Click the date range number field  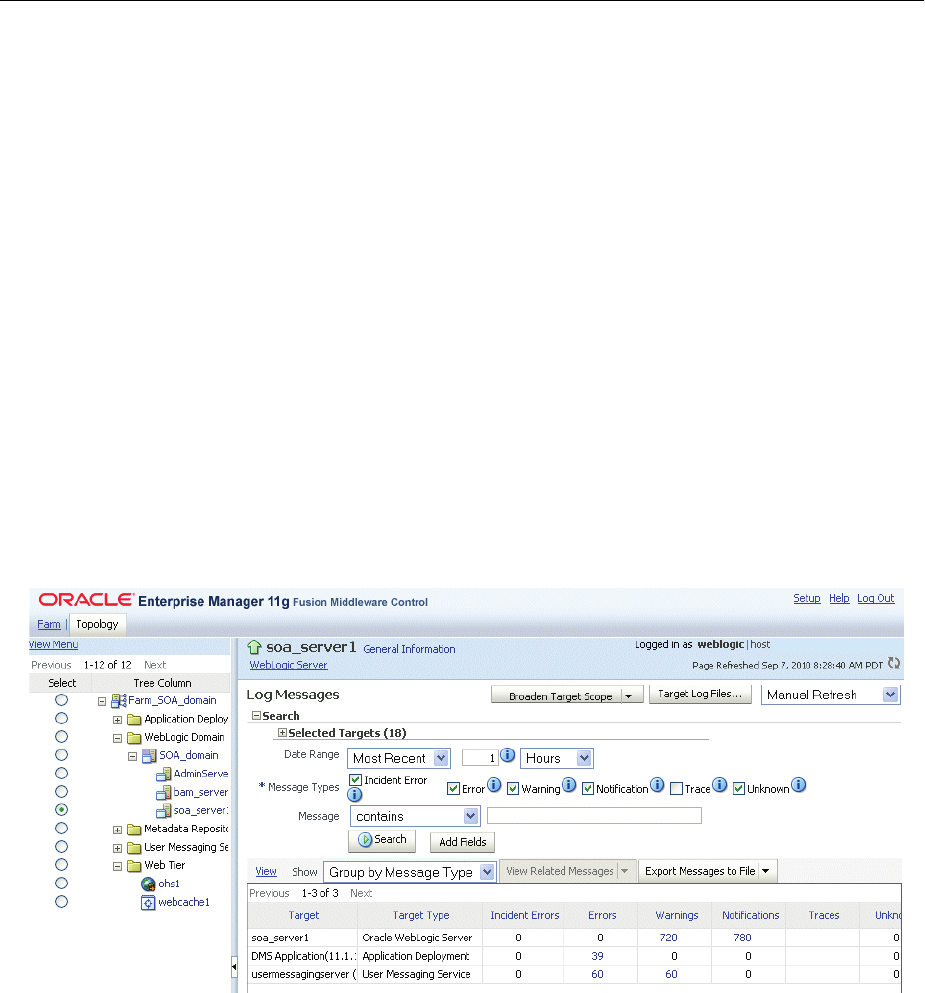[x=481, y=758]
